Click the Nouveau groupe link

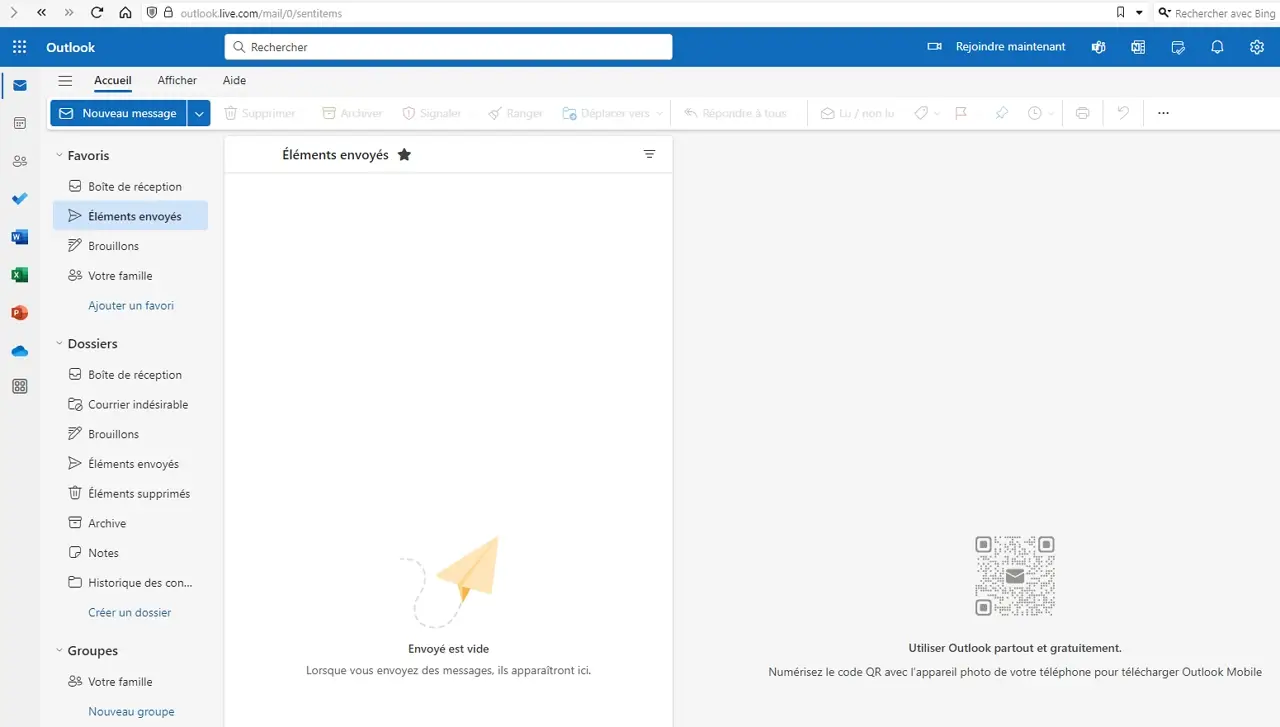(x=131, y=712)
